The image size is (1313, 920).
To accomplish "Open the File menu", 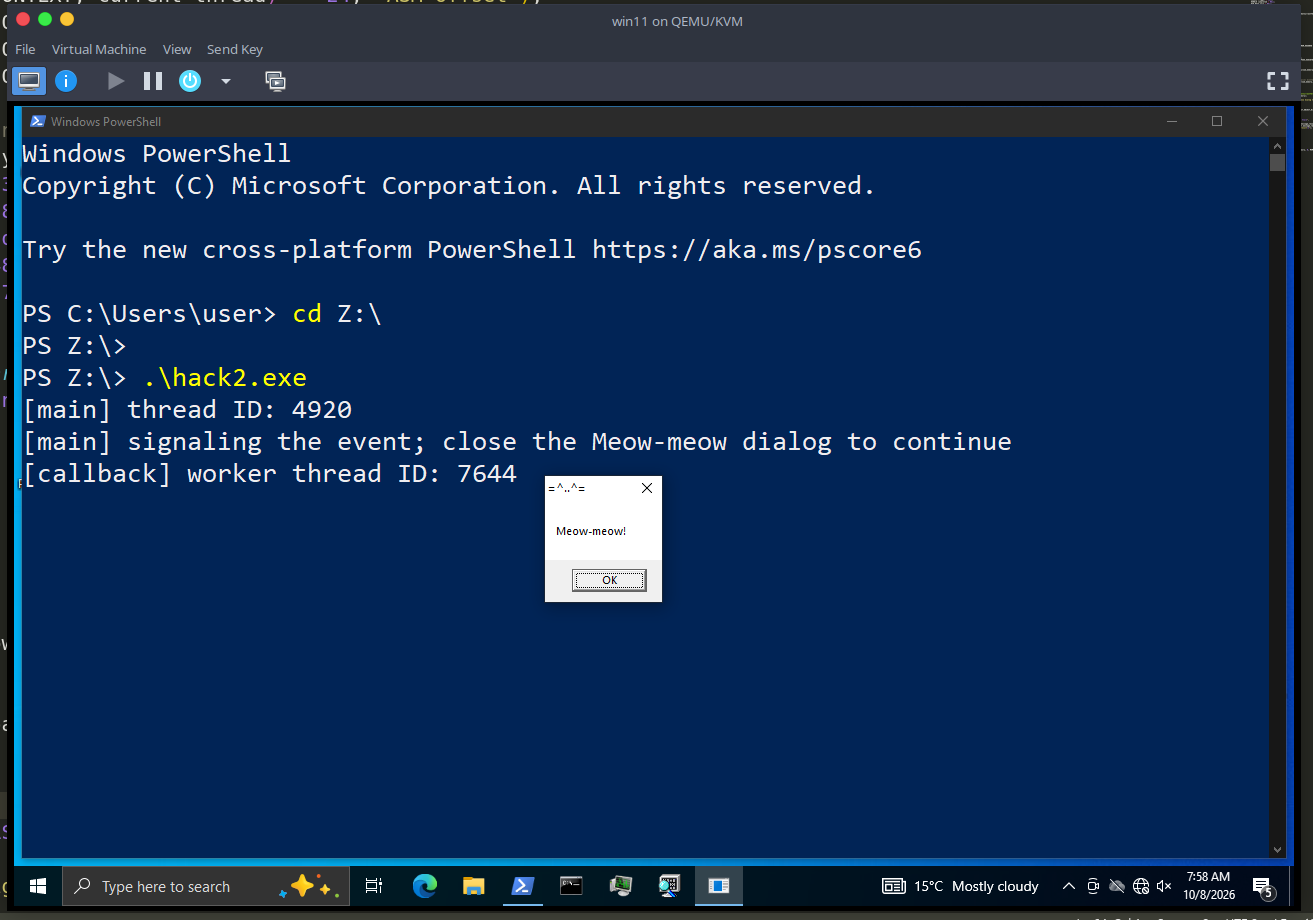I will [x=25, y=49].
